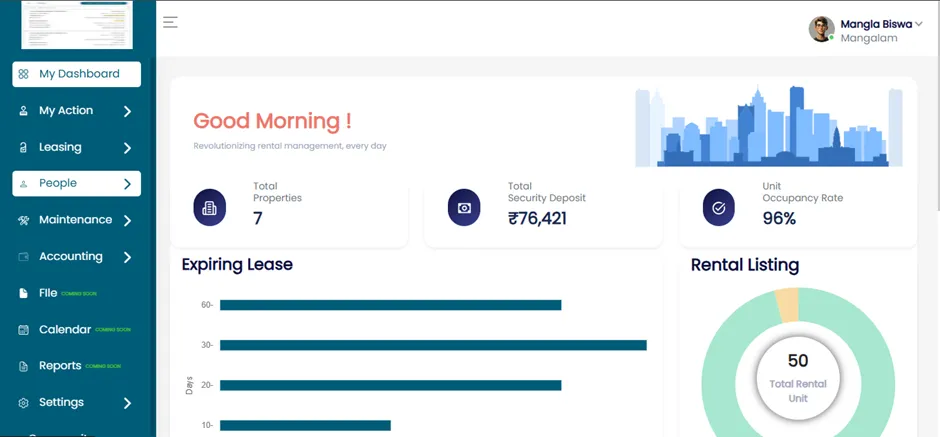
Task: Toggle the hamburger menu icon
Action: pyautogui.click(x=170, y=22)
